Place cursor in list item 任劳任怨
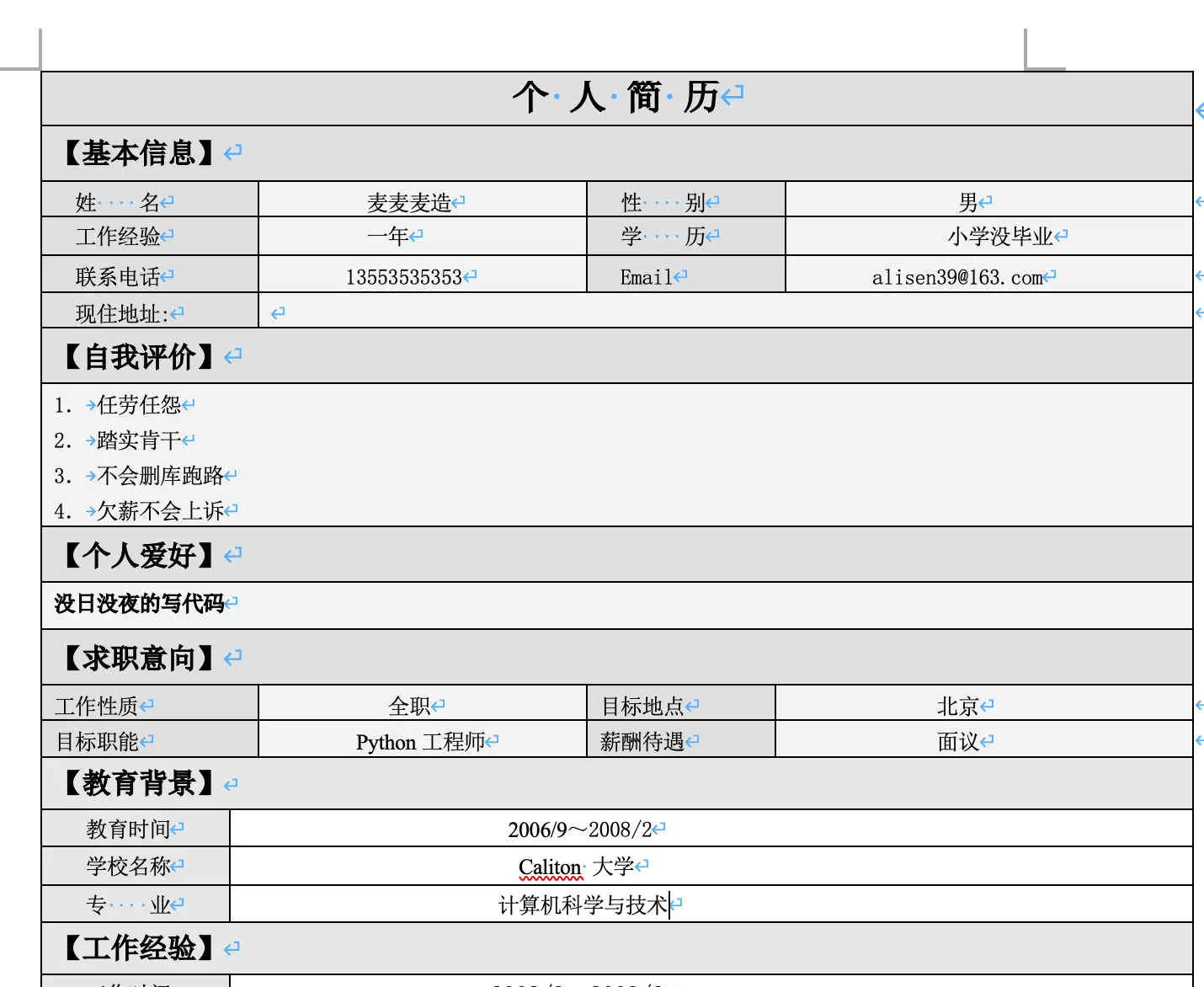The image size is (1204, 987). (139, 405)
